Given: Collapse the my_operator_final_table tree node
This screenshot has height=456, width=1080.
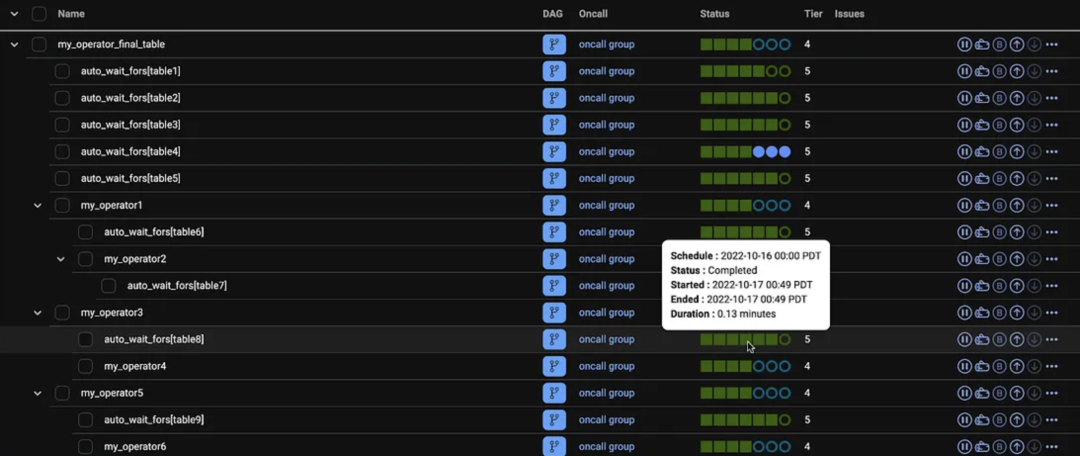Looking at the screenshot, I should click(14, 45).
